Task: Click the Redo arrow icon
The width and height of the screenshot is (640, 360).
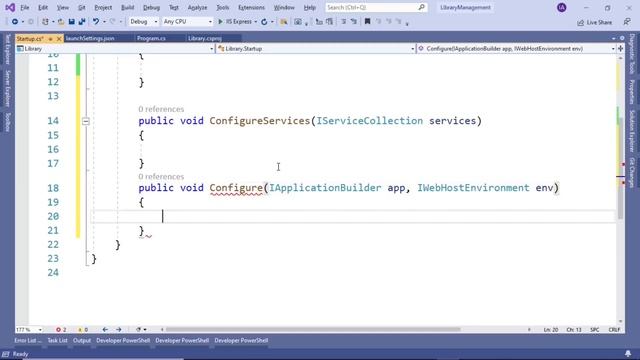Action: tap(113, 22)
